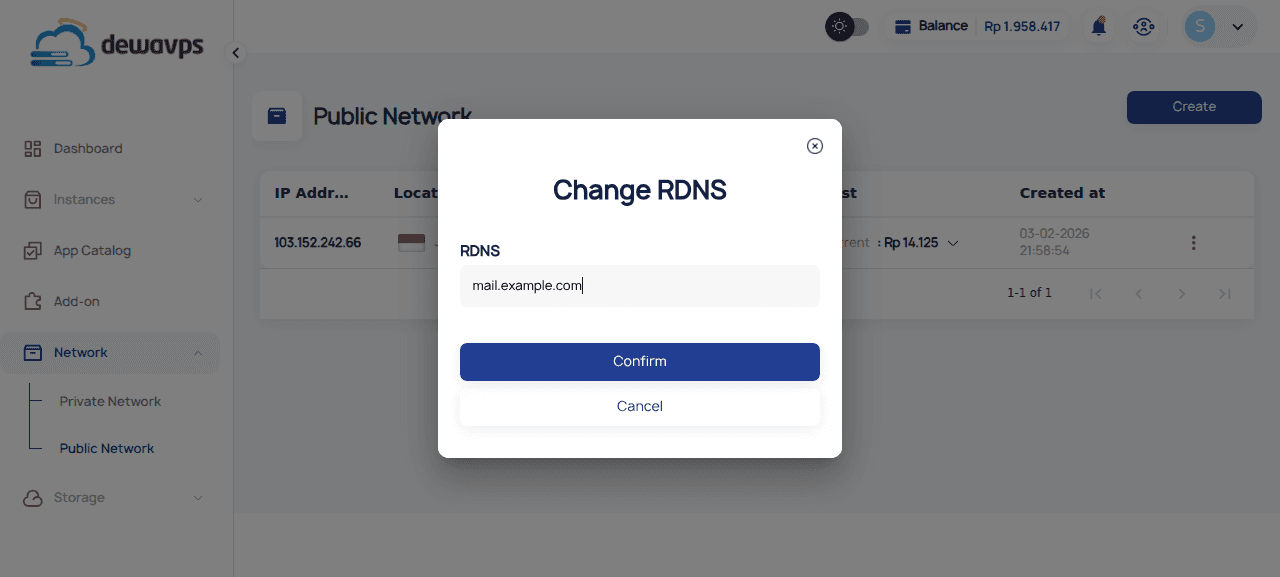Open the row actions three-dot menu
Image resolution: width=1280 pixels, height=577 pixels.
click(x=1193, y=242)
